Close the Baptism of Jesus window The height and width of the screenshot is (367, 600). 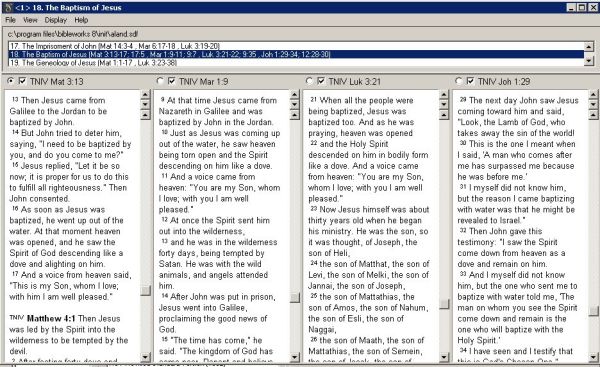point(592,7)
